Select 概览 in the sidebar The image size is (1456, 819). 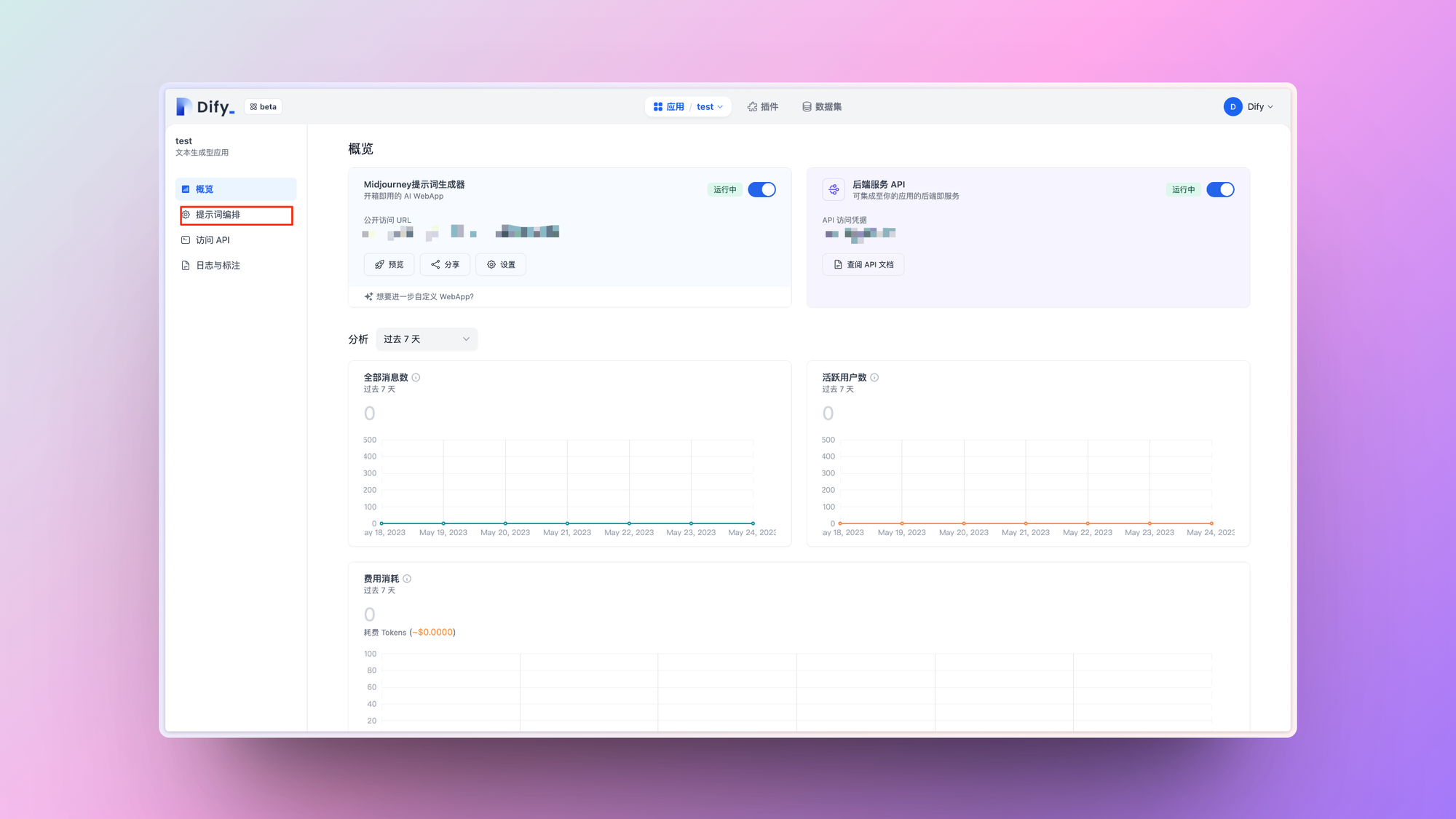(236, 189)
